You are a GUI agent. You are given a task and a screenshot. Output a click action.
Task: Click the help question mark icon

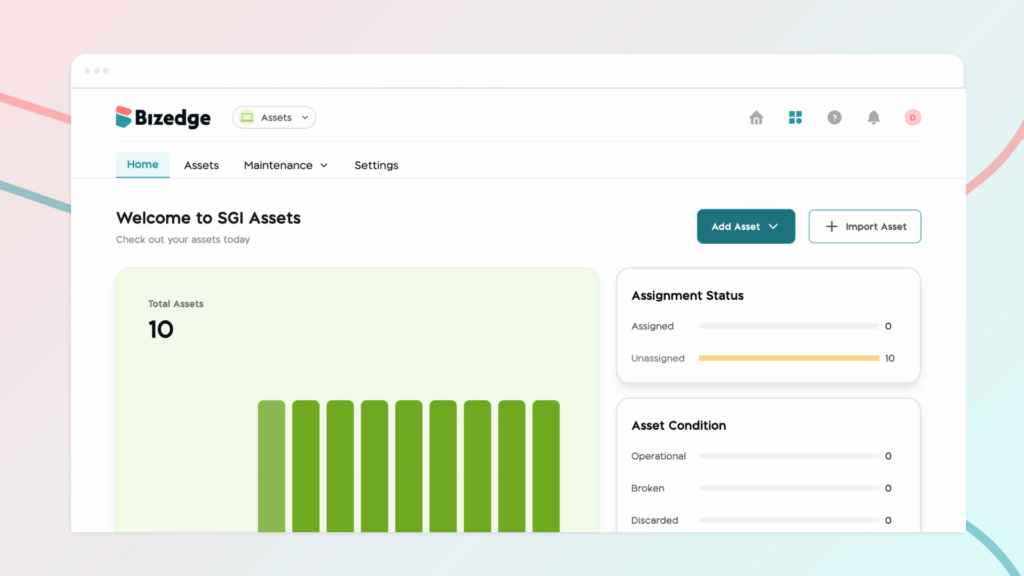click(x=834, y=118)
